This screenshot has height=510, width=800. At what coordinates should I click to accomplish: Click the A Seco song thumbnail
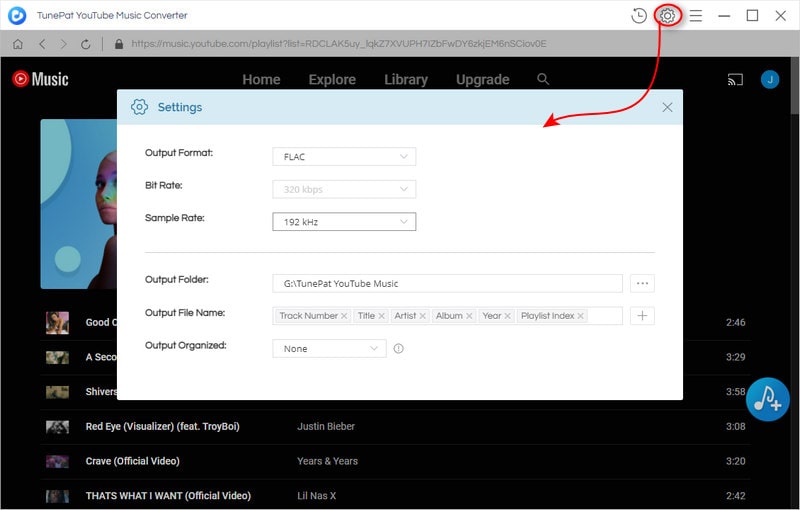point(58,357)
